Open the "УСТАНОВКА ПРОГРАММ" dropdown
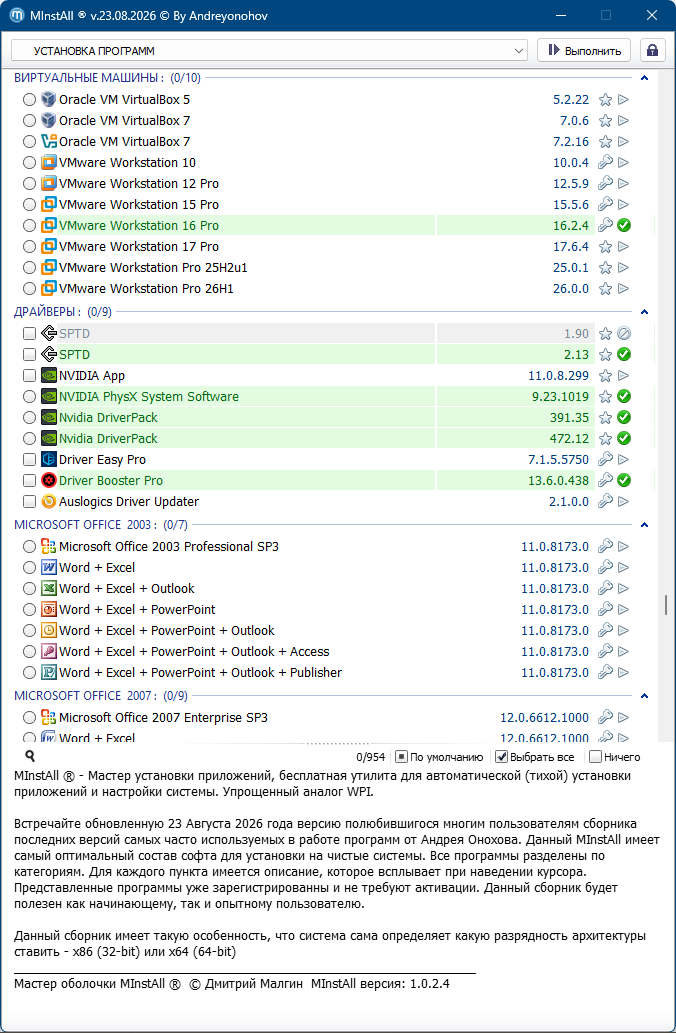Viewport: 676px width, 1033px height. [x=269, y=51]
